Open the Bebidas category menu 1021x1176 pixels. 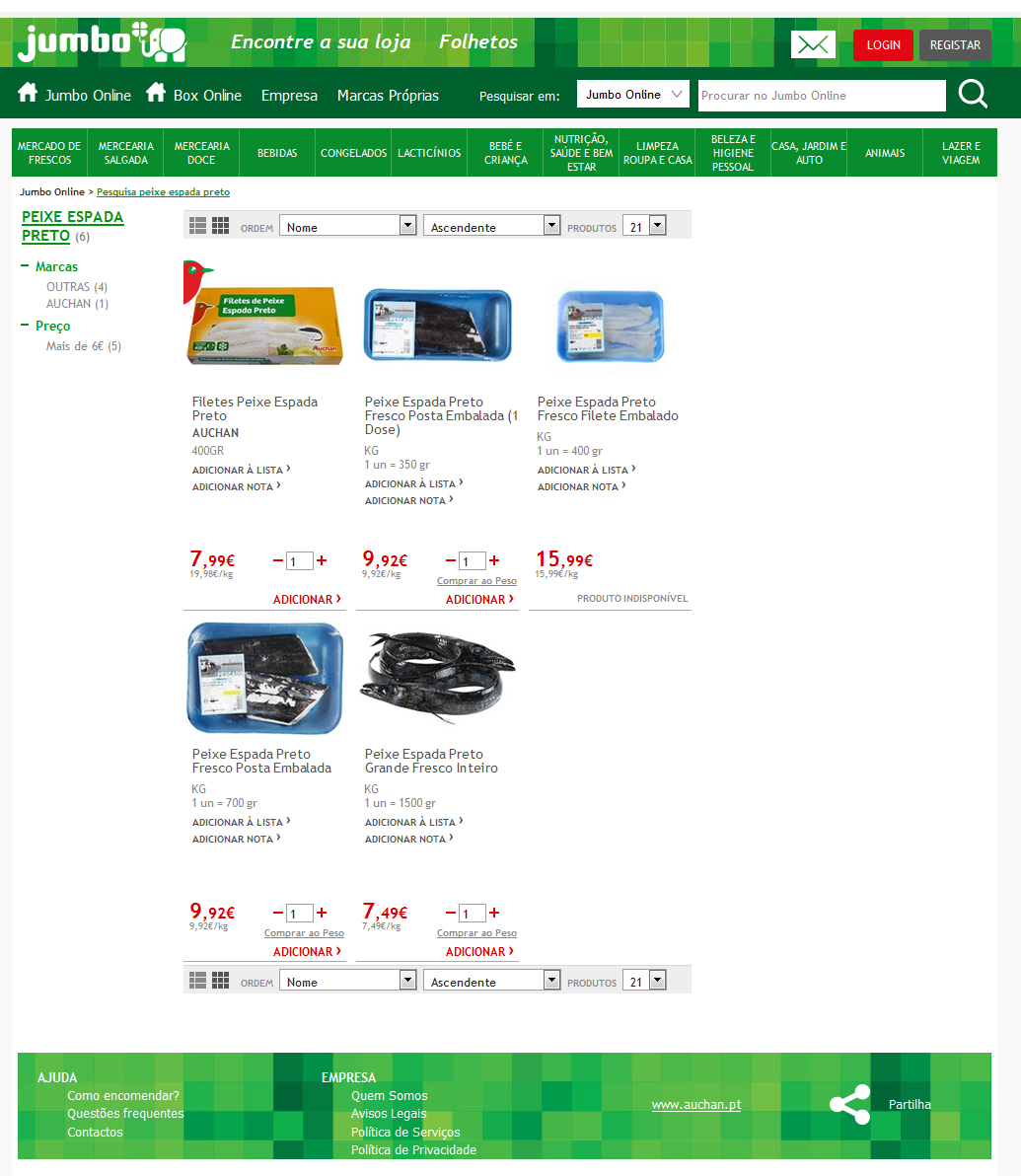[x=277, y=153]
